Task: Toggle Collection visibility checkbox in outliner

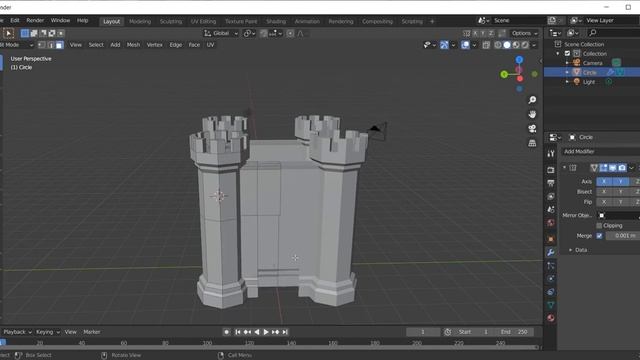Action: 567,53
